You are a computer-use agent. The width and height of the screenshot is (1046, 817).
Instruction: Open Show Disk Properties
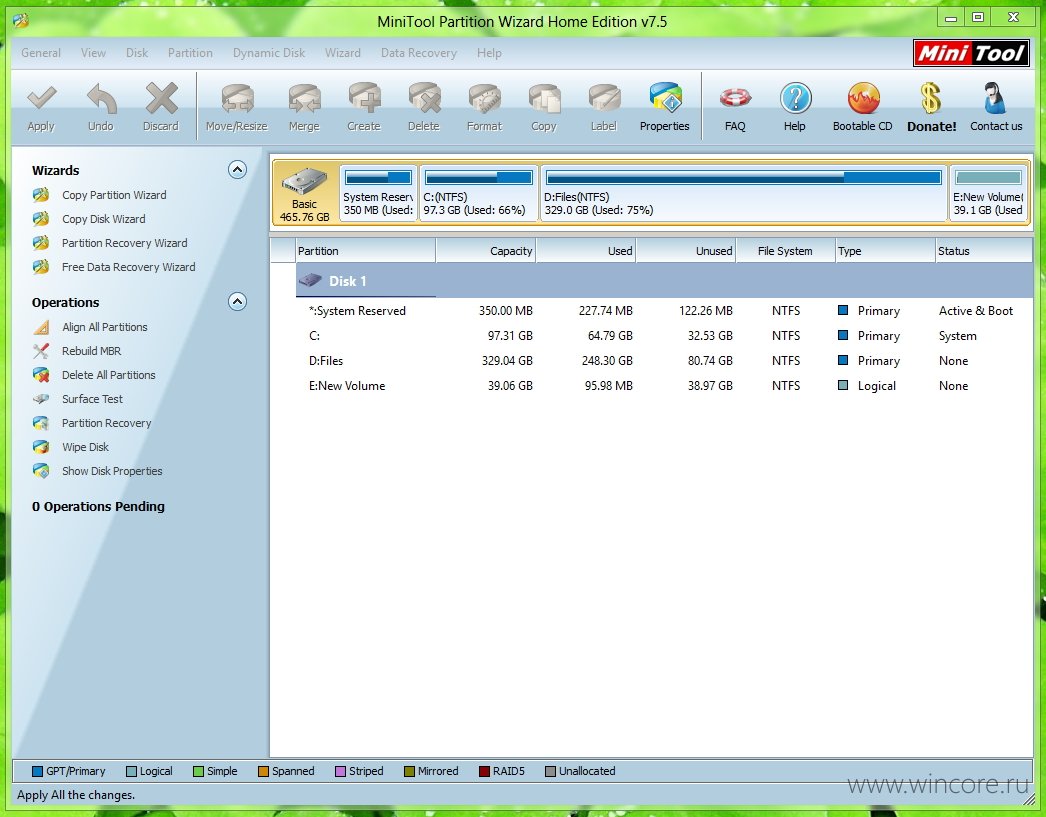coord(112,472)
